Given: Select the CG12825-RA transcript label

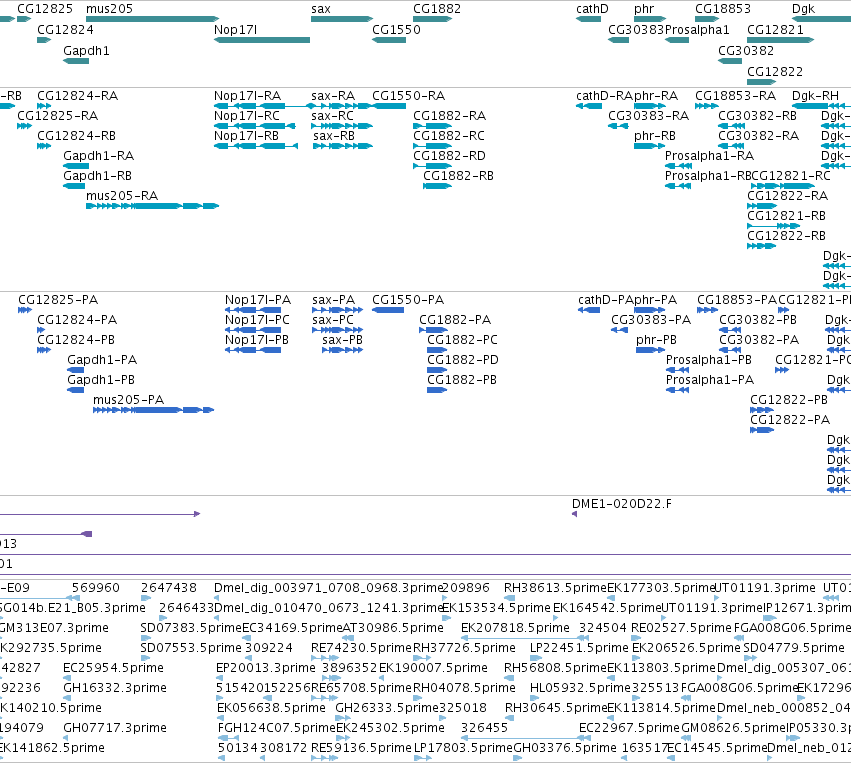Looking at the screenshot, I should pos(58,116).
